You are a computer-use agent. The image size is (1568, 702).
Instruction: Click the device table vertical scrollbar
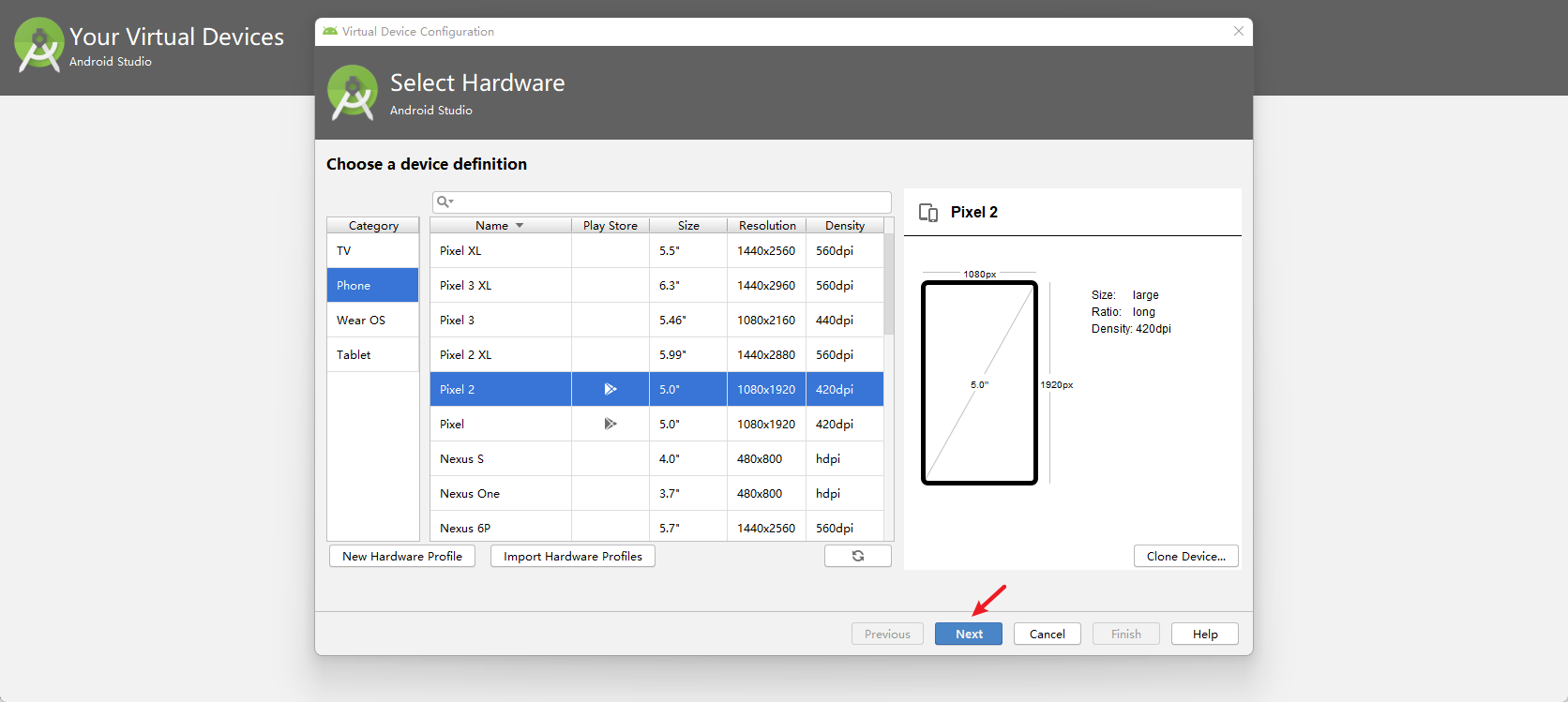[x=889, y=284]
